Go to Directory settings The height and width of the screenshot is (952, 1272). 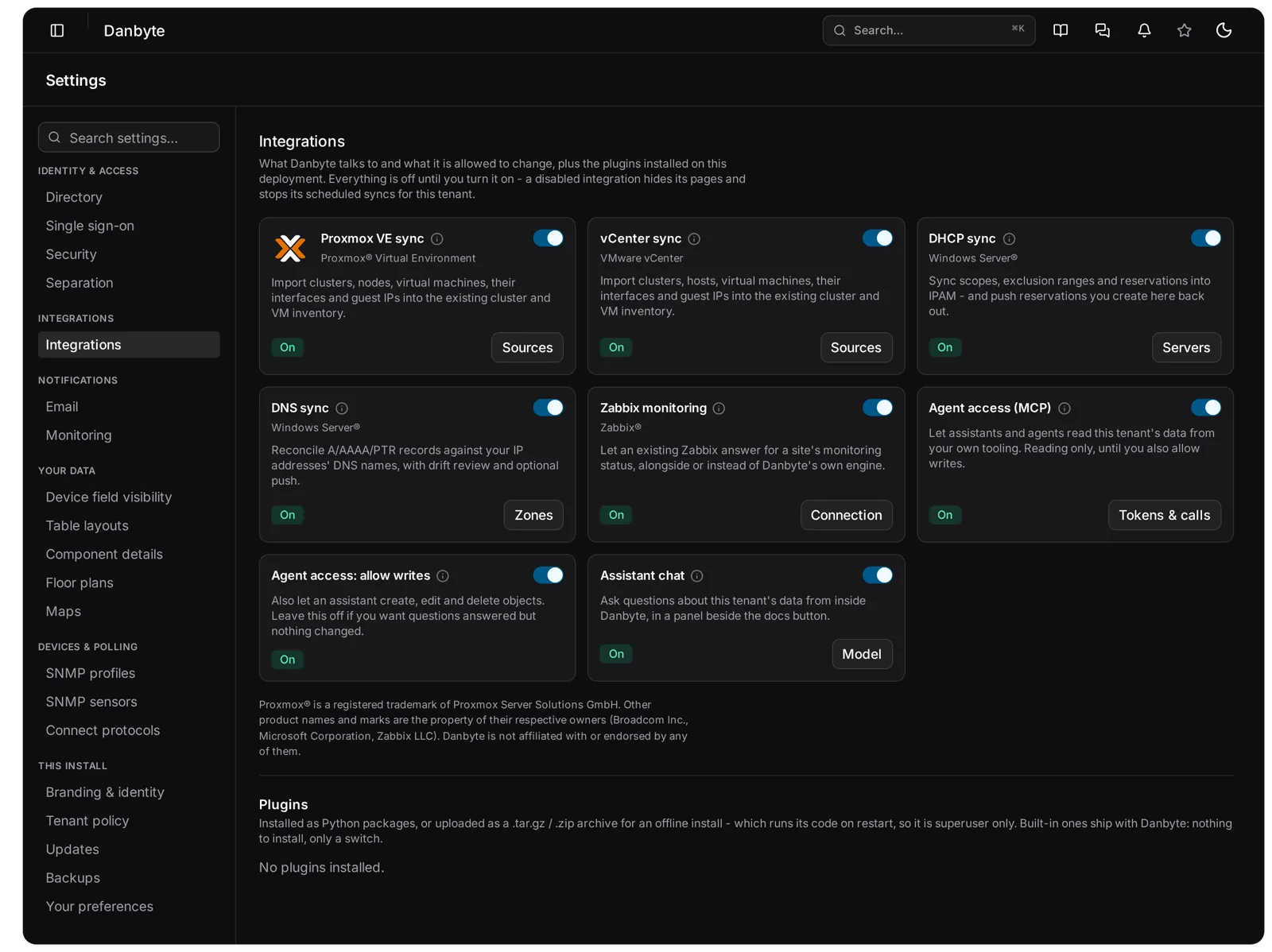pos(129,197)
